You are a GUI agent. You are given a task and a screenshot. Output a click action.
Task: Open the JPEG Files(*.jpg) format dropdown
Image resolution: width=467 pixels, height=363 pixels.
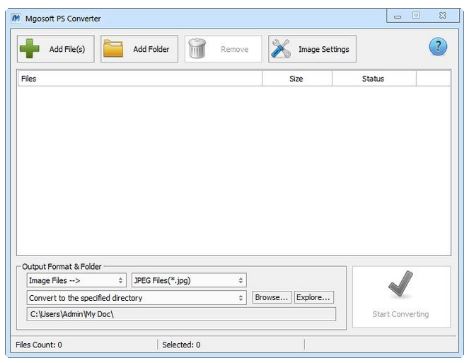coord(189,280)
